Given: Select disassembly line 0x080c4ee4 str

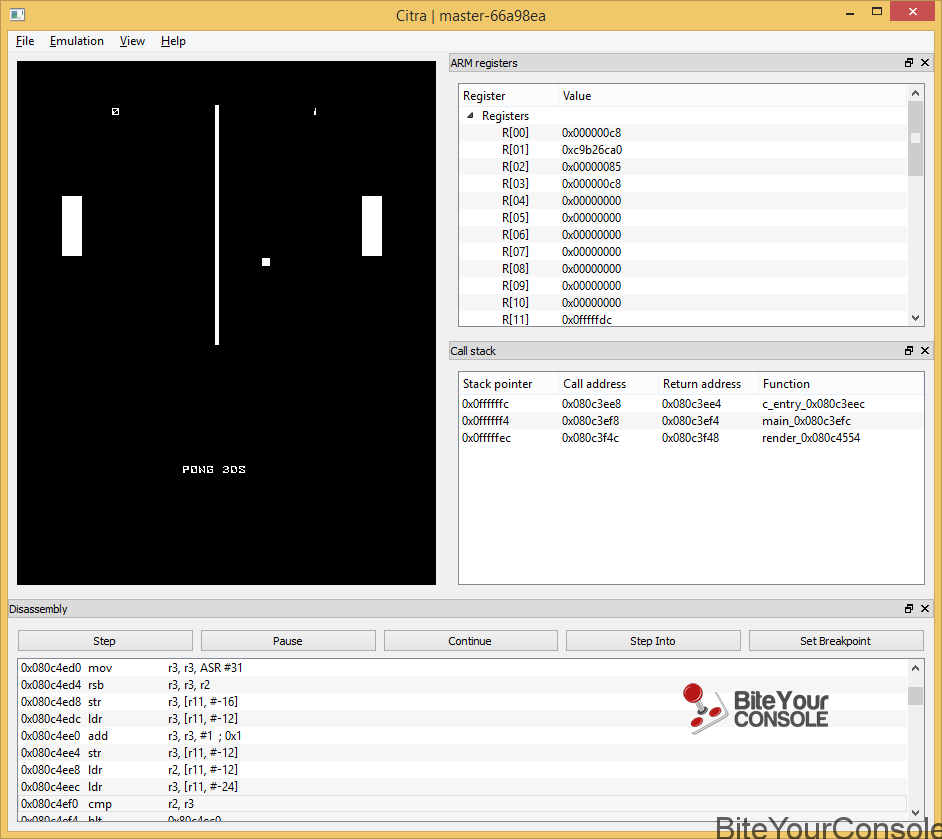Looking at the screenshot, I should pos(462,753).
